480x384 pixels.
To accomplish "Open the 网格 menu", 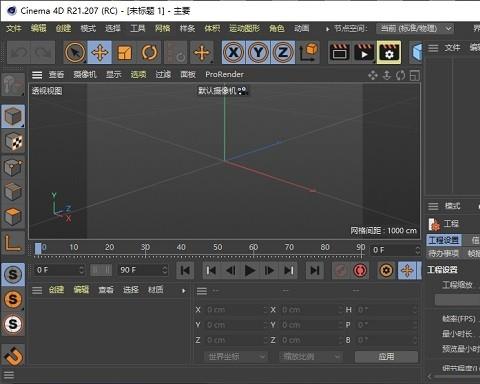I will [162, 28].
